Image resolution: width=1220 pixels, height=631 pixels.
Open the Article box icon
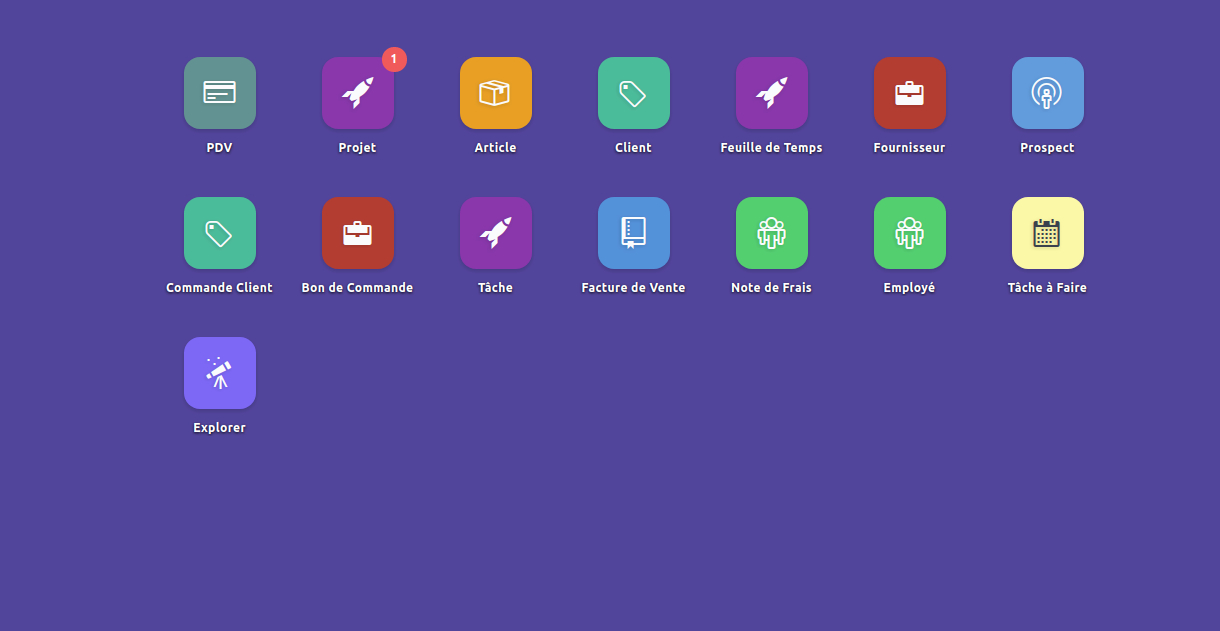point(496,93)
